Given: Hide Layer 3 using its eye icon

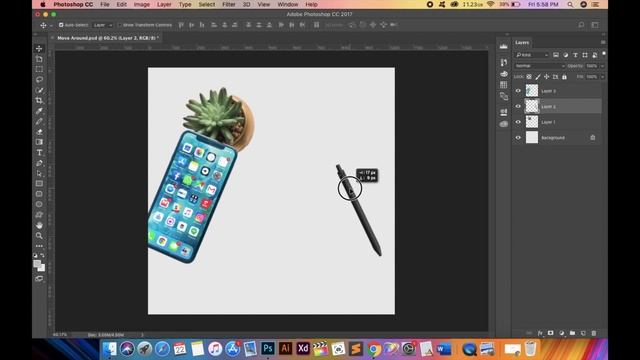Looking at the screenshot, I should point(518,91).
